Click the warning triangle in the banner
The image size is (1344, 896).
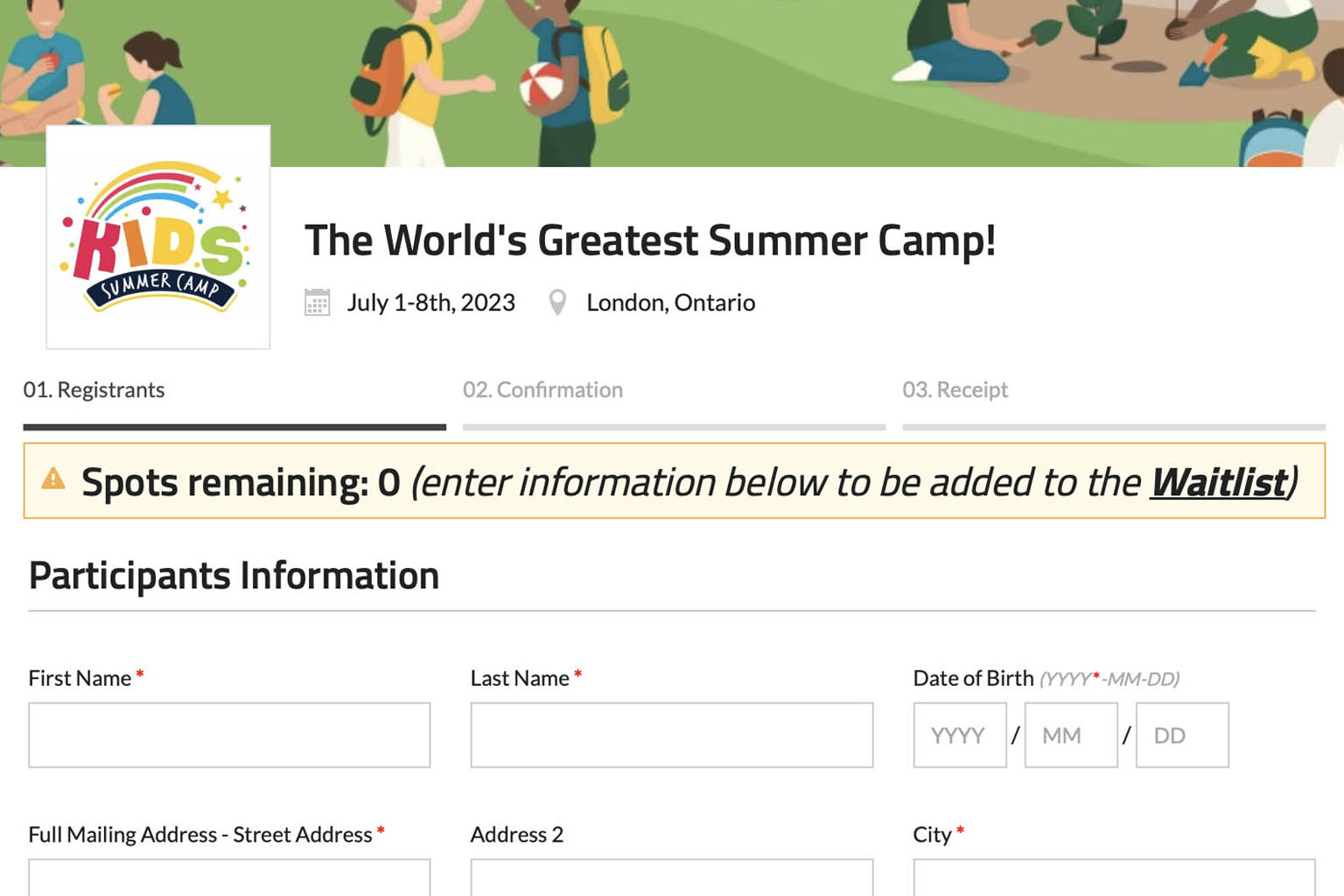[54, 480]
